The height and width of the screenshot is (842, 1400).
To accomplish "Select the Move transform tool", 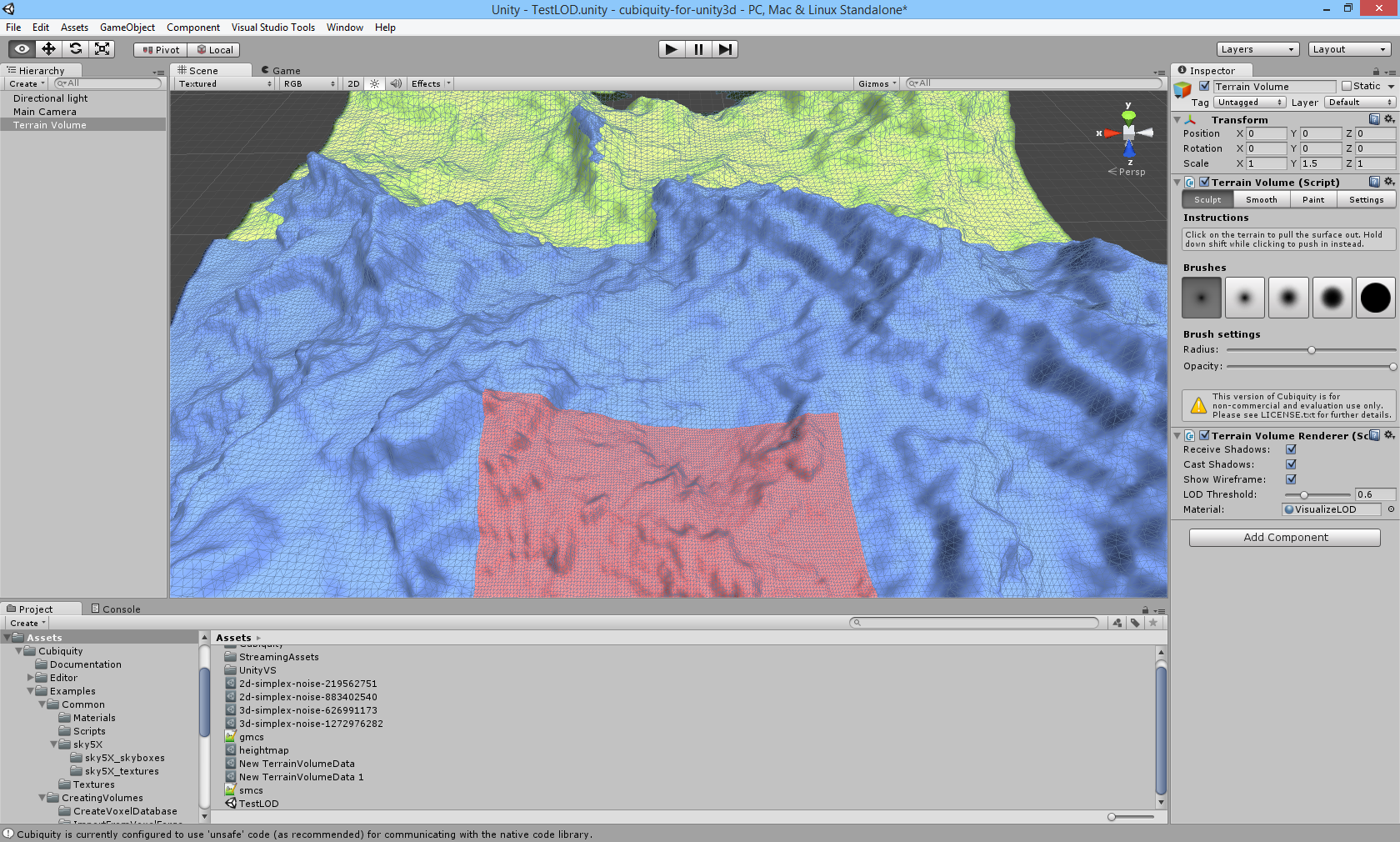I will click(x=49, y=49).
